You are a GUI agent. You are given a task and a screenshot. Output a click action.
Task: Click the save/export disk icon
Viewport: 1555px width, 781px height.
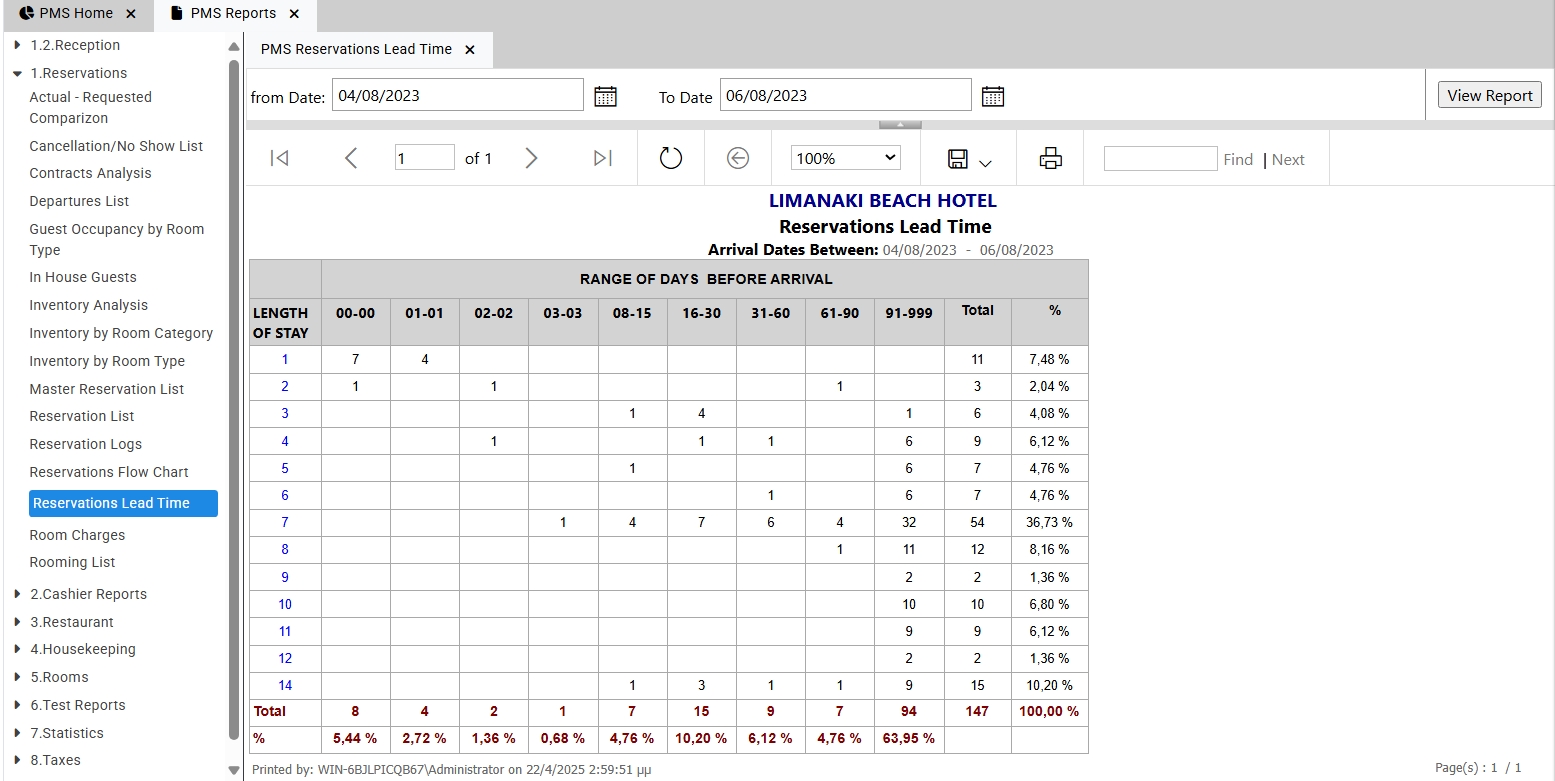[958, 159]
